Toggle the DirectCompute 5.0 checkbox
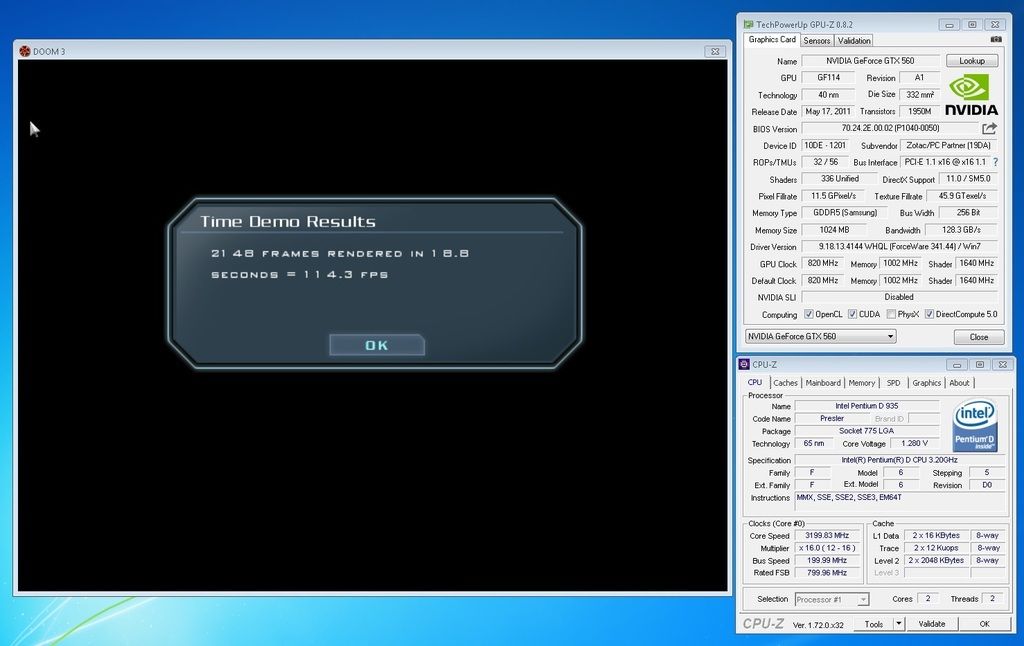This screenshot has width=1024, height=646. pyautogui.click(x=929, y=314)
